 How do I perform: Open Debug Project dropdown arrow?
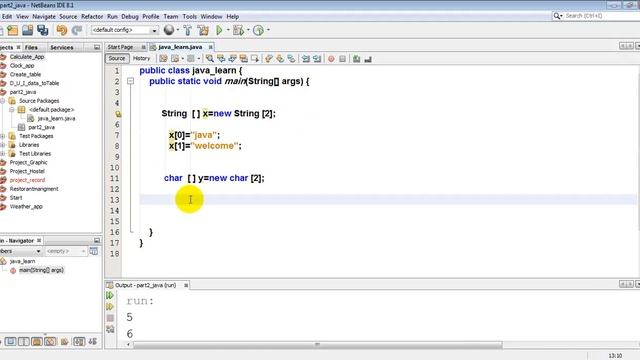(x=248, y=30)
